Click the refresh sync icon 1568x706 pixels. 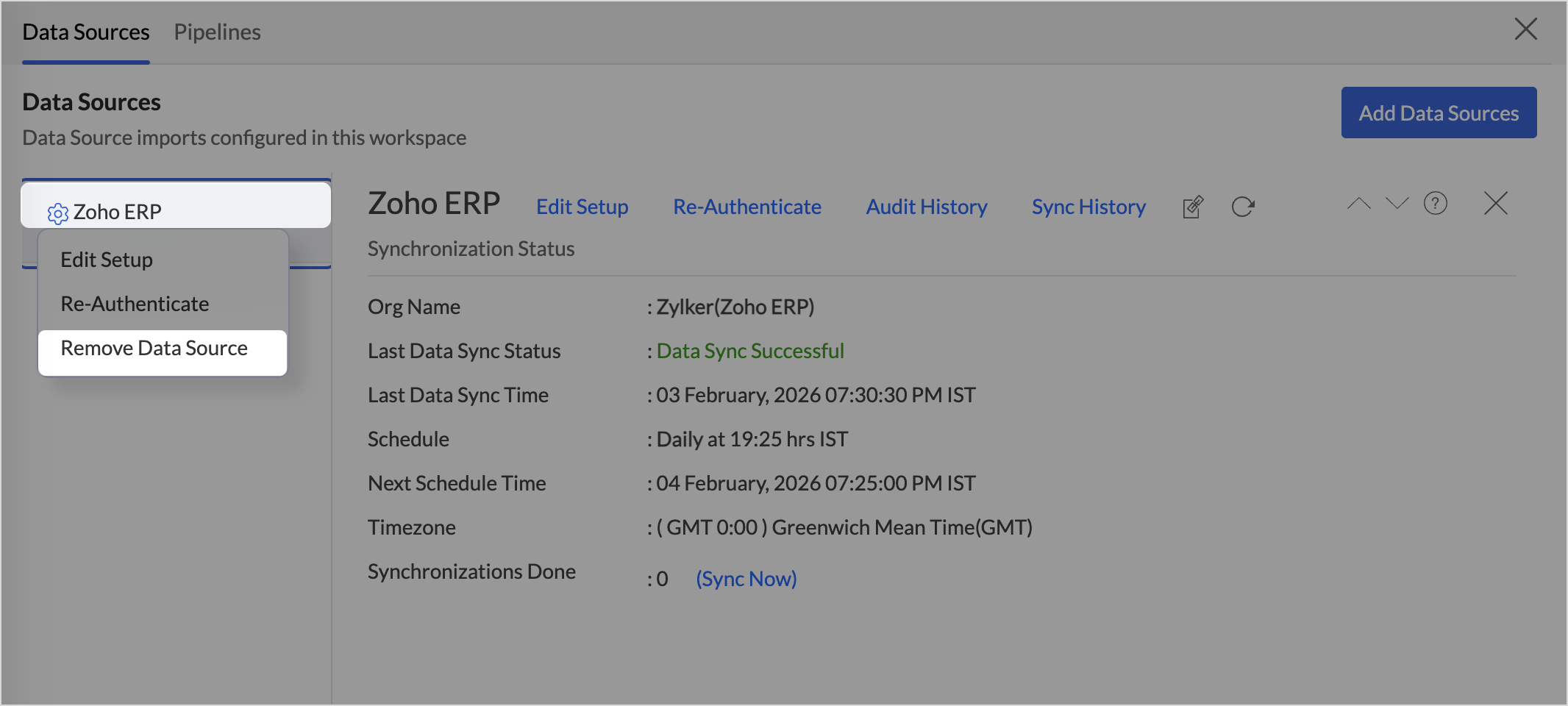coord(1242,207)
